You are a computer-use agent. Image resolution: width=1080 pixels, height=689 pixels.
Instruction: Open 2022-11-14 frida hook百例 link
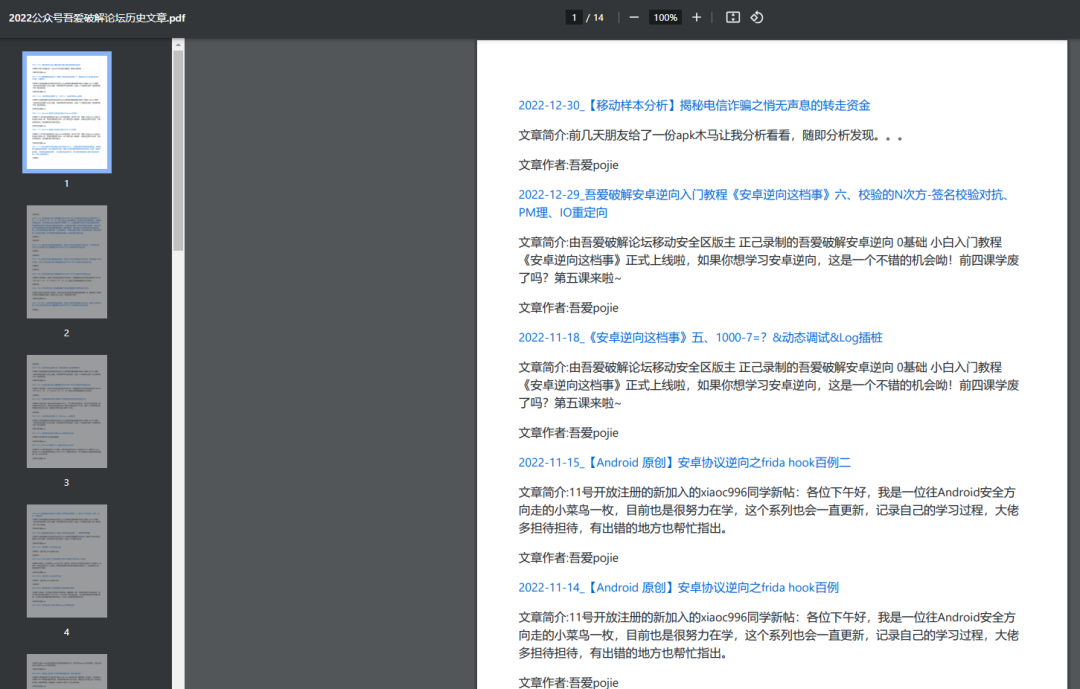pyautogui.click(x=678, y=588)
